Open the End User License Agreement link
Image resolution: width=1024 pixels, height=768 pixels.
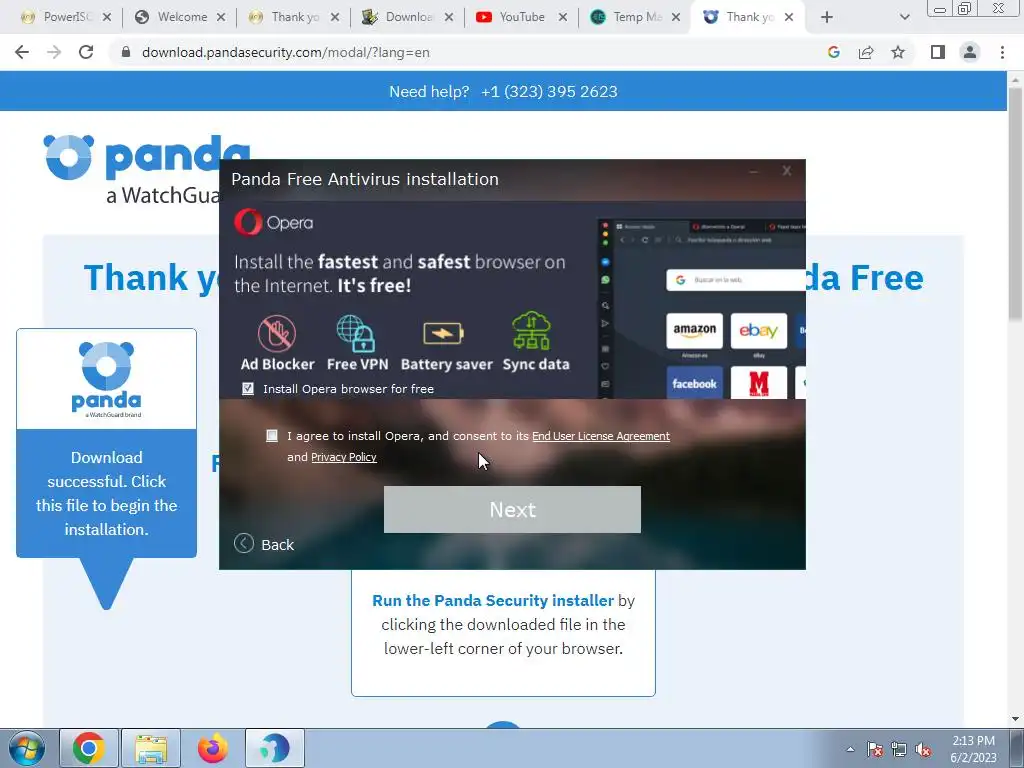[601, 436]
